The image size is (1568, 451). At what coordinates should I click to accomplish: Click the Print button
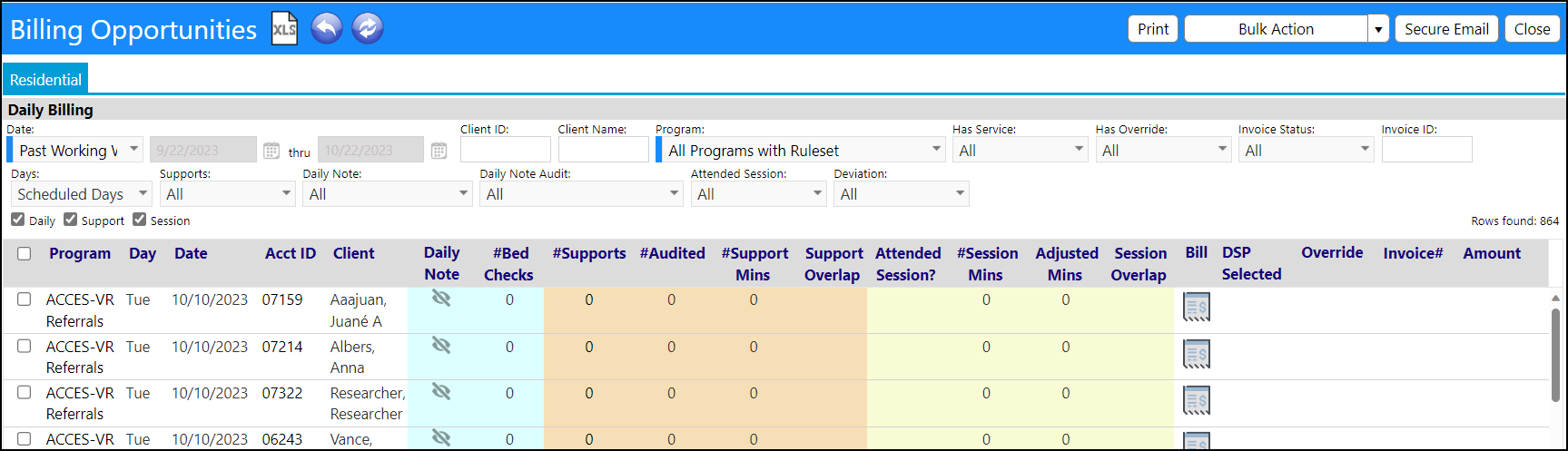[x=1153, y=29]
